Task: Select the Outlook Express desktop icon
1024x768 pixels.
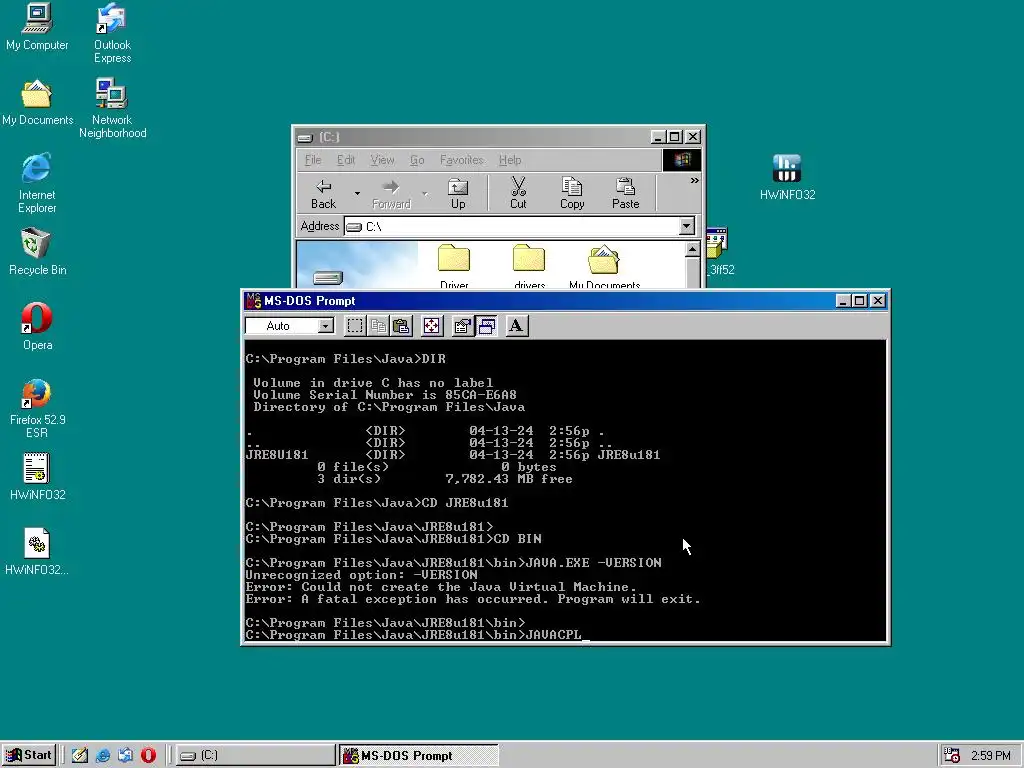Action: pos(112,33)
